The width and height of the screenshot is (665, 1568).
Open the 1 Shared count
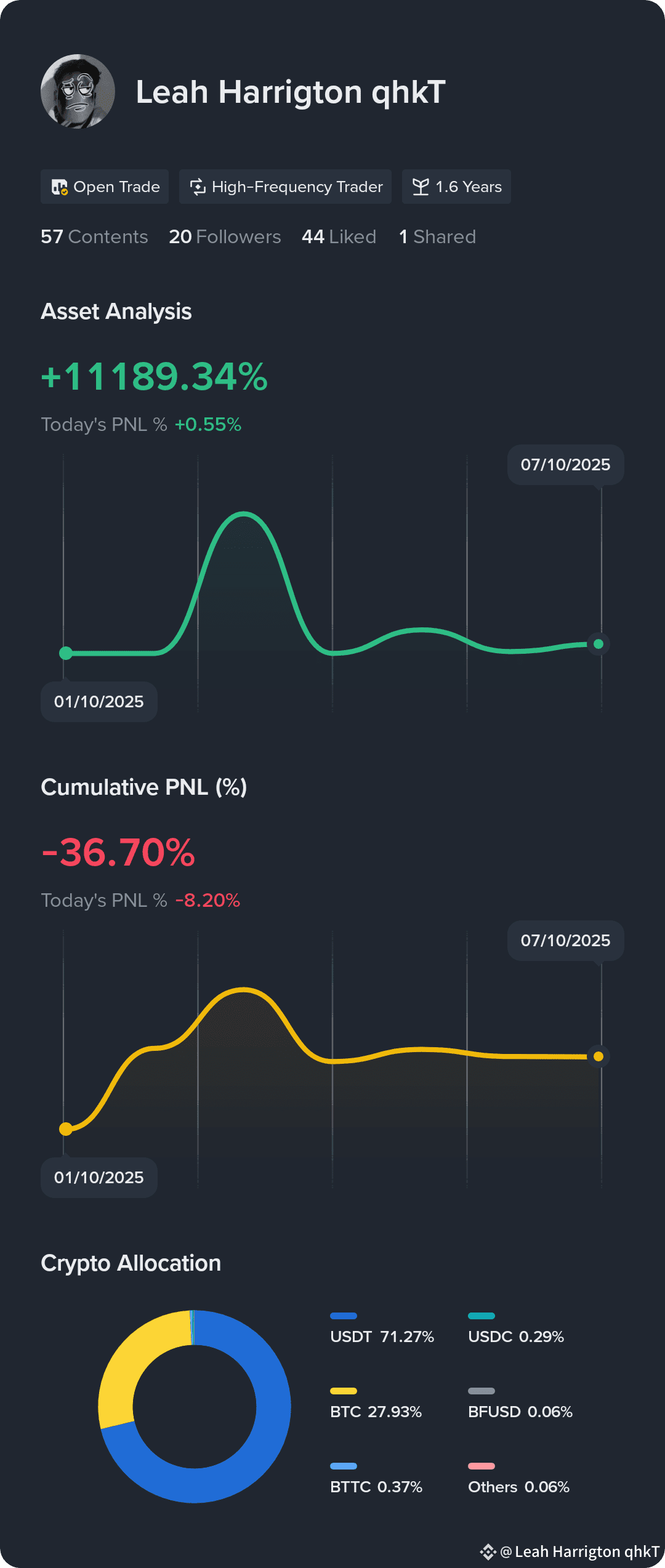coord(437,236)
